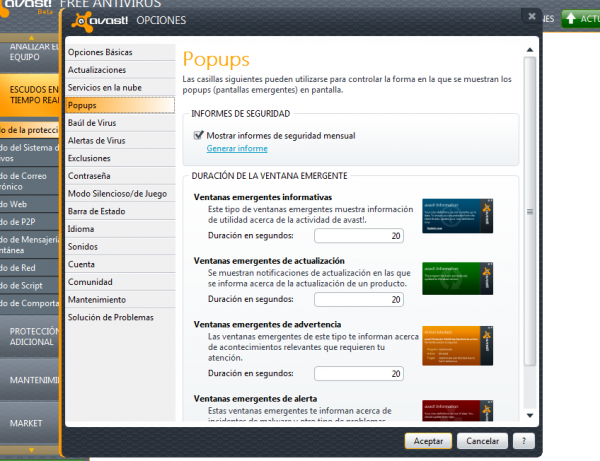The width and height of the screenshot is (600, 461).
Task: Select Escudo de Script in main window
Action: [x=29, y=285]
